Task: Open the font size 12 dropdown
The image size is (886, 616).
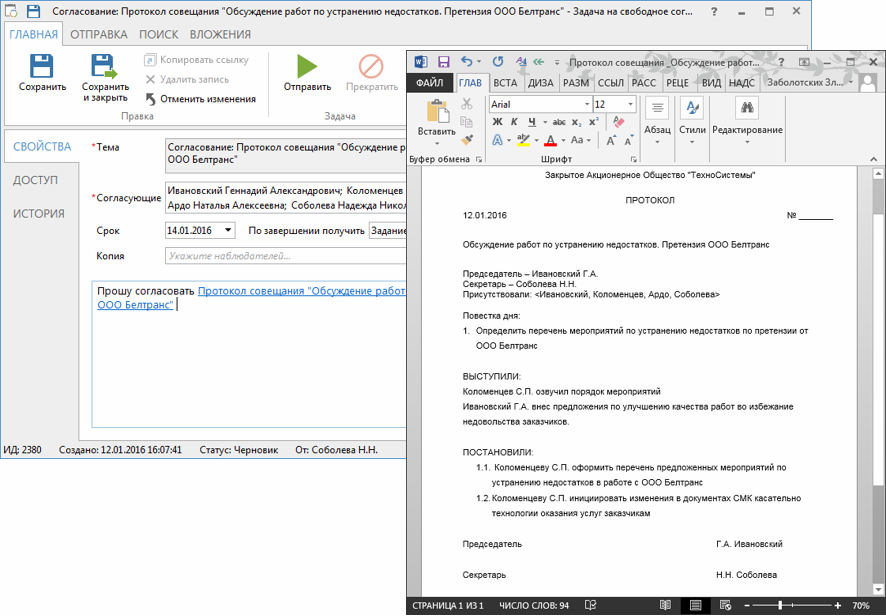Action: pyautogui.click(x=630, y=104)
